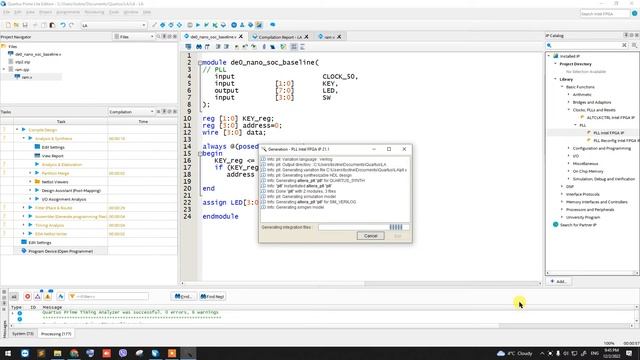This screenshot has width=640, height=360.
Task: Click the Save toolbar icon
Action: tap(25, 25)
